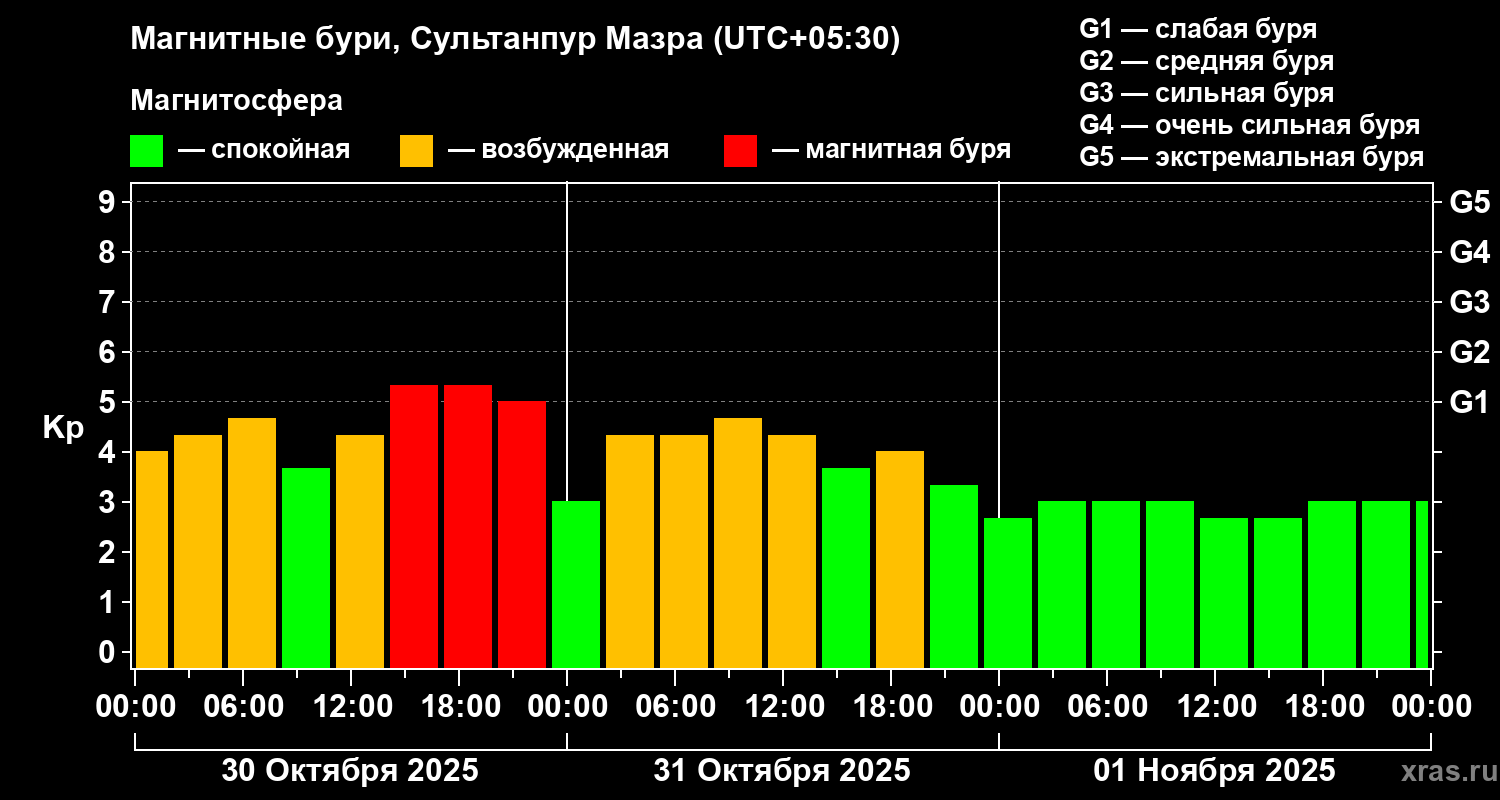Image resolution: width=1500 pixels, height=800 pixels.
Task: Click 'G3 — сильная буря' legend line
Action: click(x=1207, y=93)
